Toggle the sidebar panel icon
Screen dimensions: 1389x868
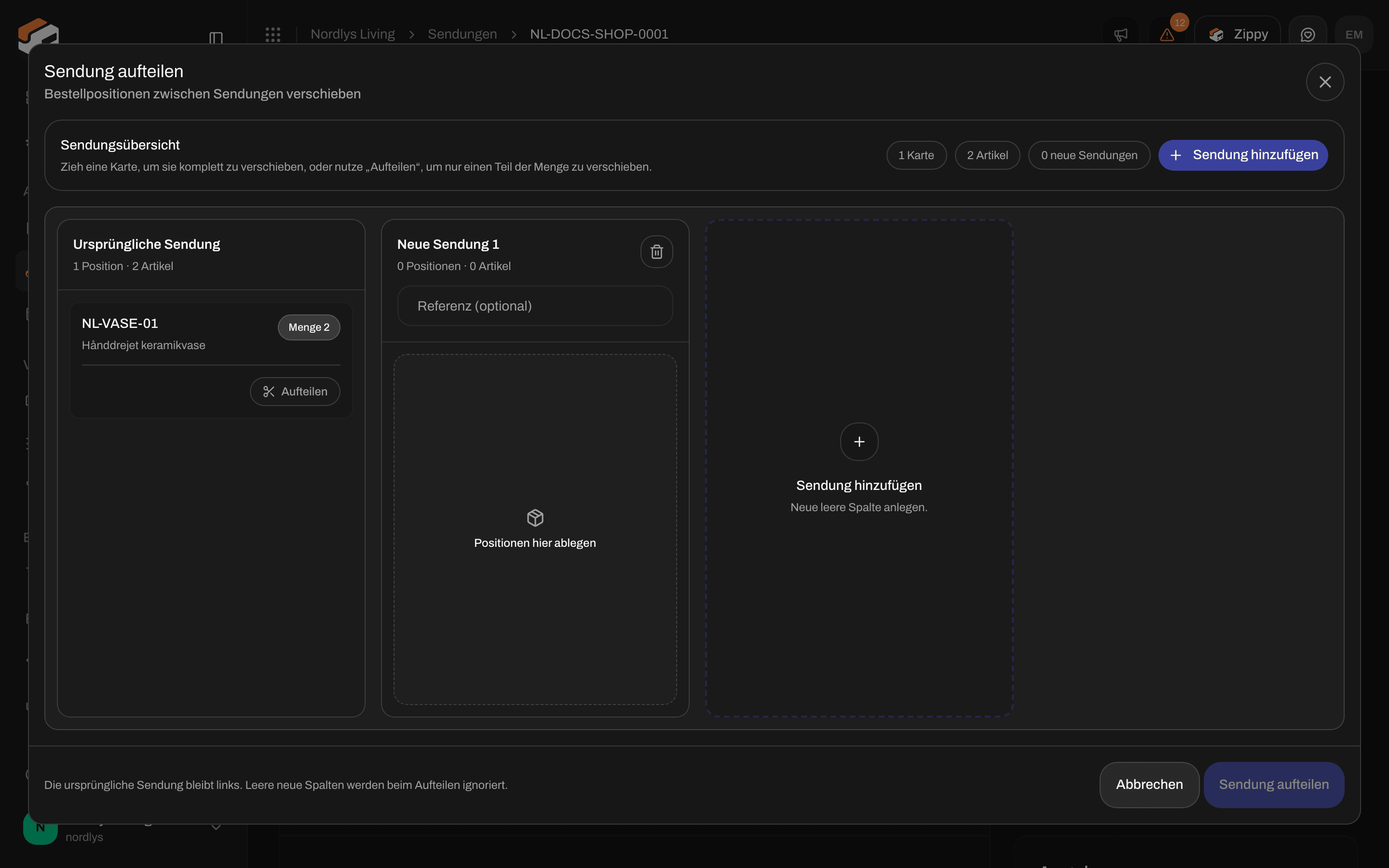coord(216,38)
